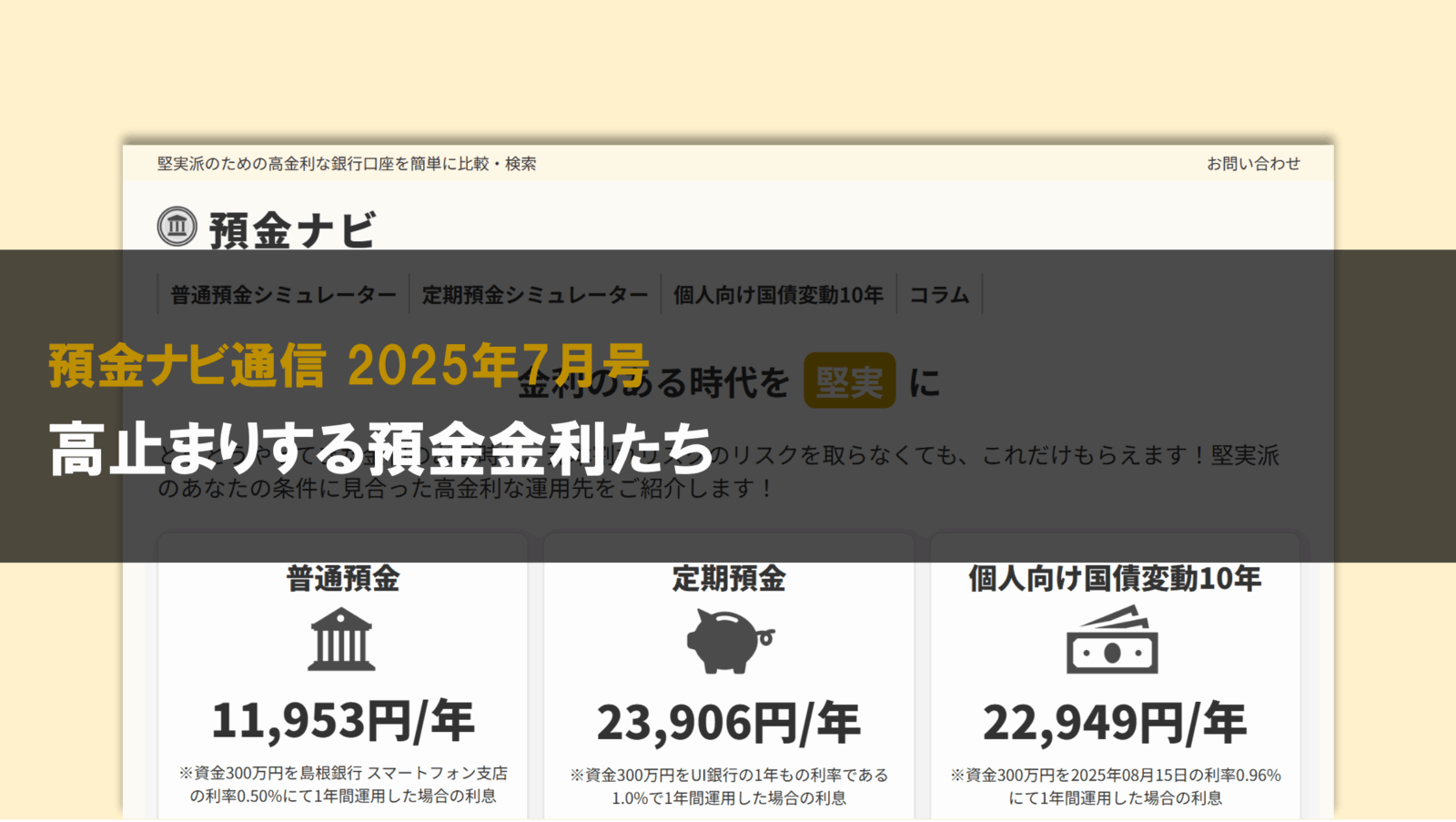
Task: Click the highlighted 堅実 badge
Action: tap(849, 381)
